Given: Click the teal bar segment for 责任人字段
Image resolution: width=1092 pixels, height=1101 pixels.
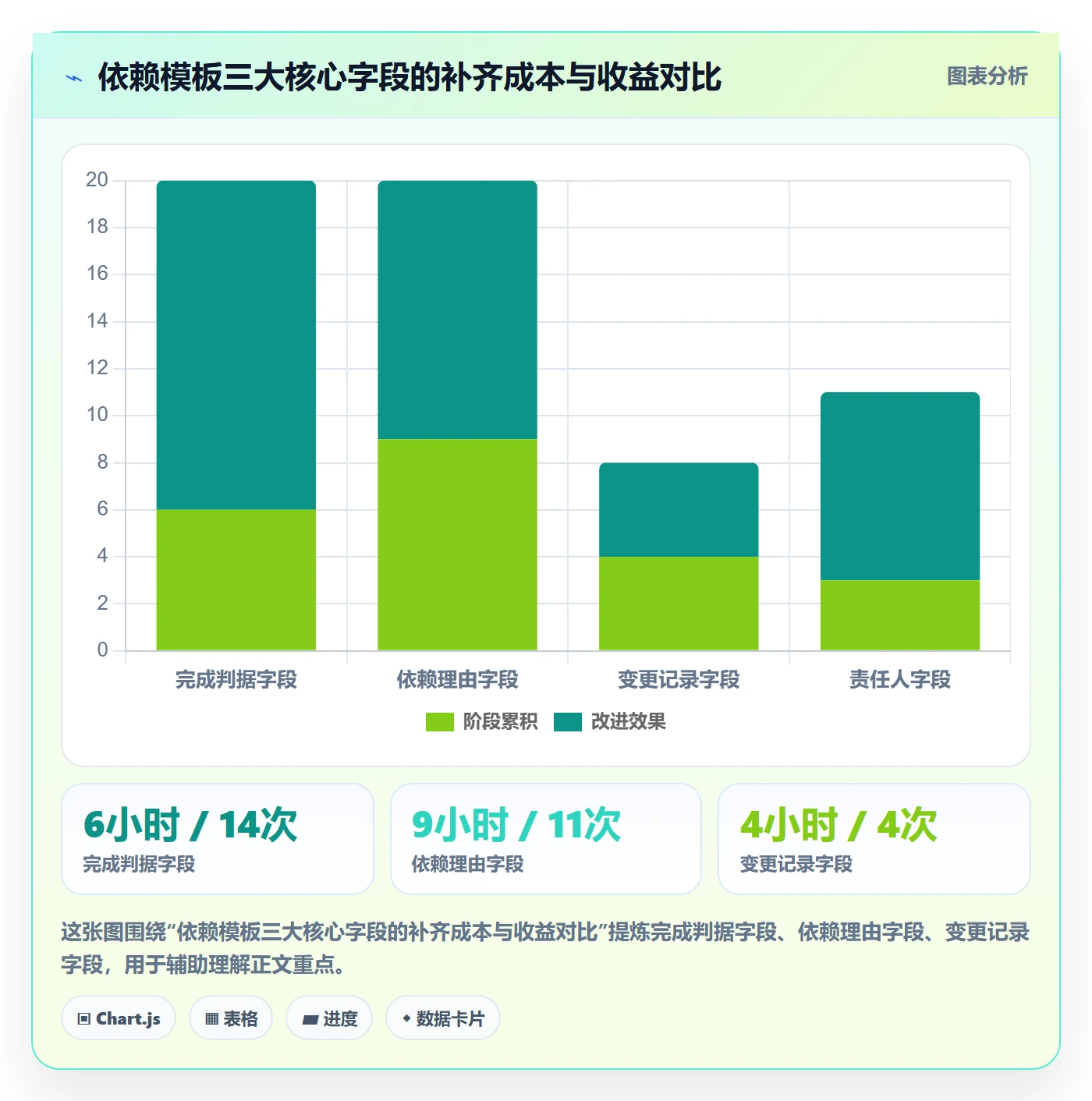Looking at the screenshot, I should click(x=900, y=486).
